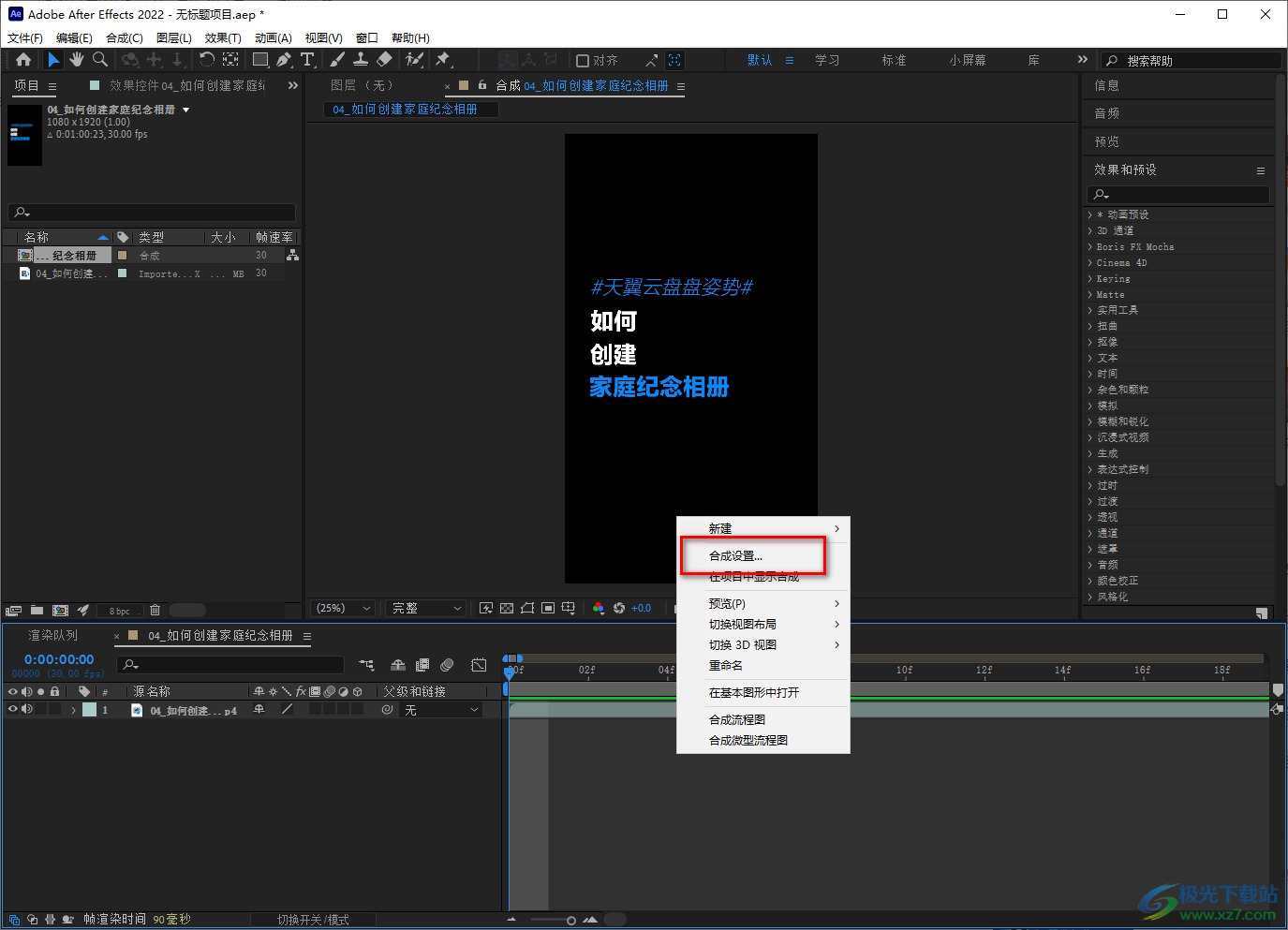The image size is (1288, 930).
Task: Select the Type text tool
Action: [307, 60]
